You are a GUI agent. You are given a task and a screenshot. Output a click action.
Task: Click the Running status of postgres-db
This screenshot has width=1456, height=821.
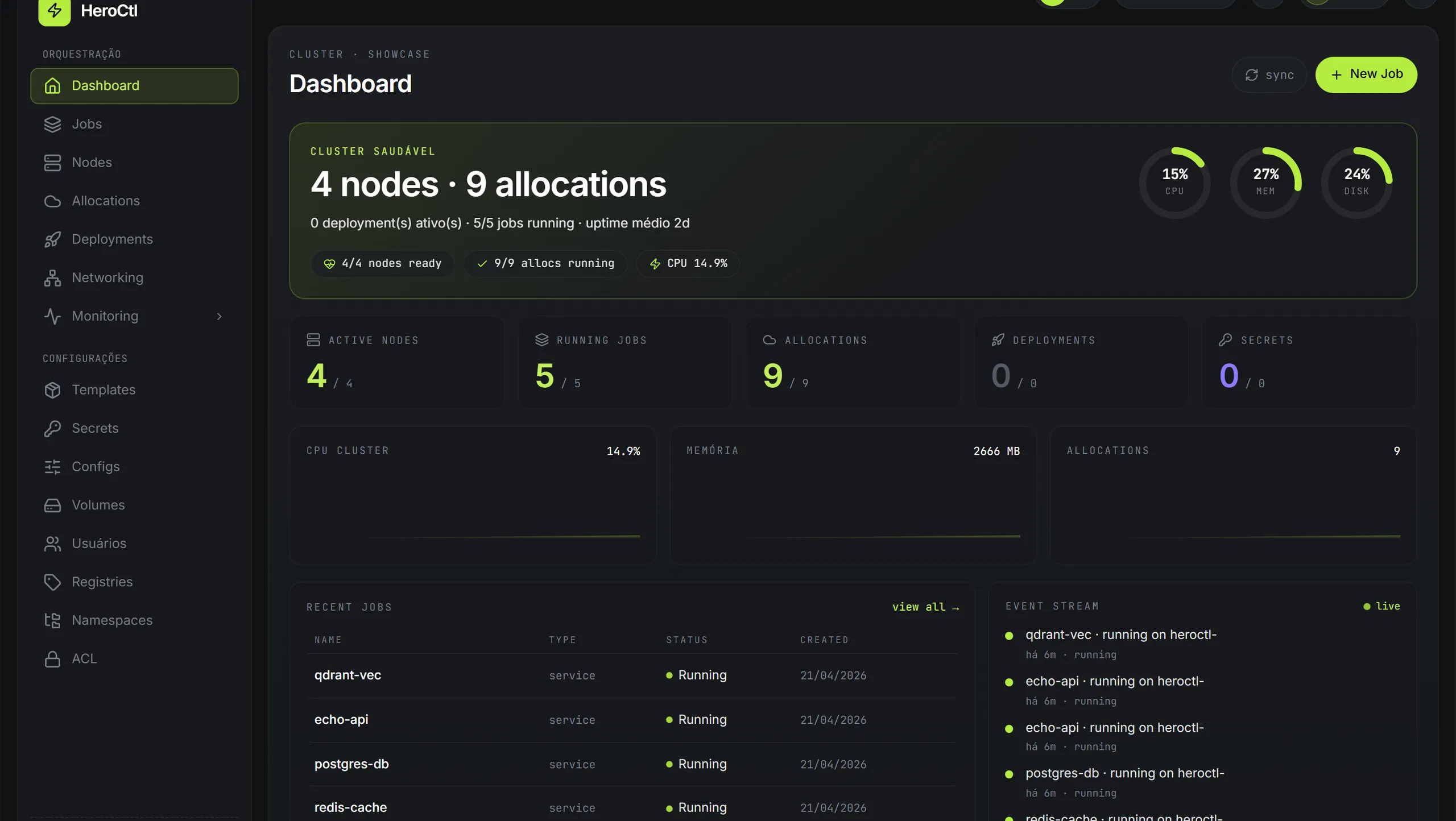pos(696,764)
